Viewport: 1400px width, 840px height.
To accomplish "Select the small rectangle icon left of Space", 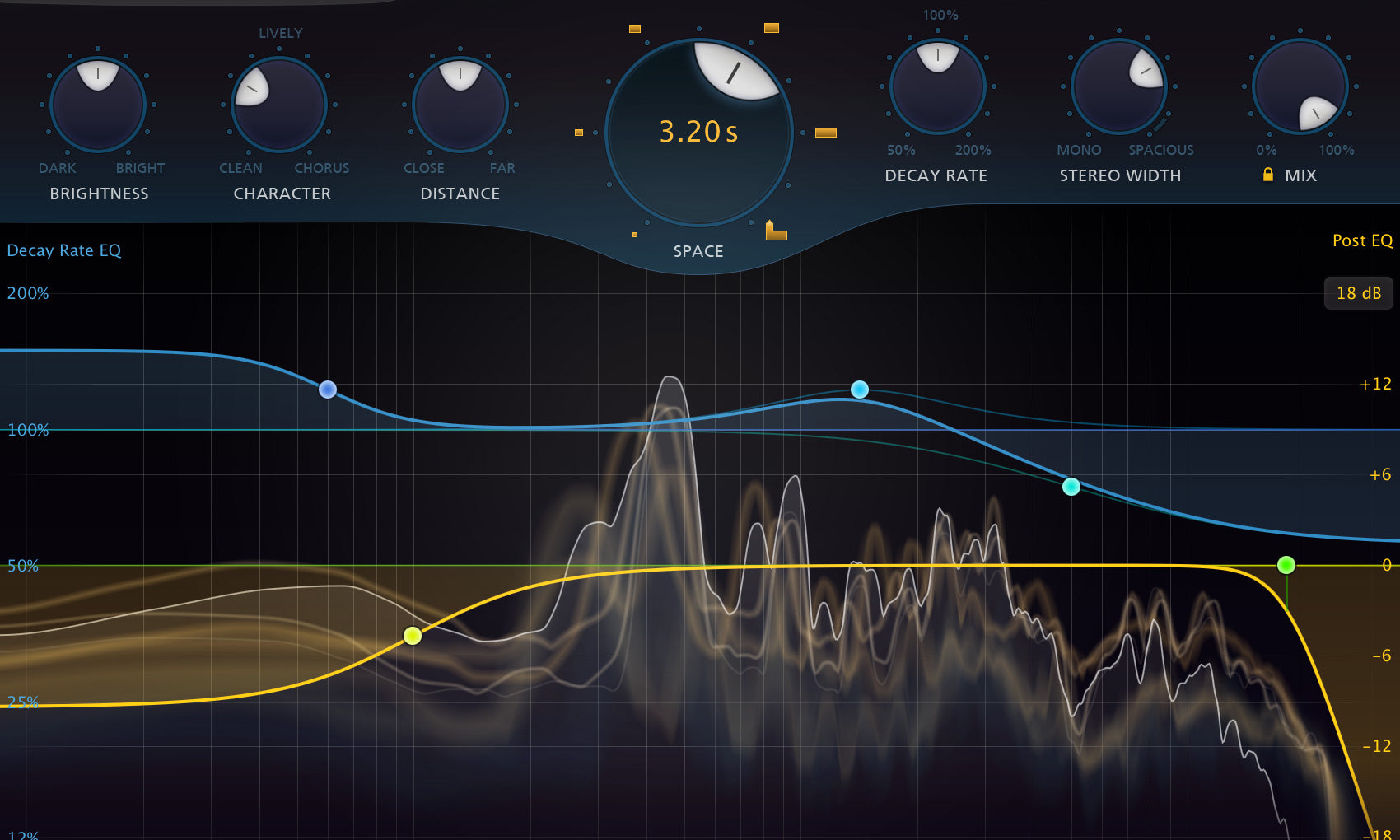I will pos(579,133).
